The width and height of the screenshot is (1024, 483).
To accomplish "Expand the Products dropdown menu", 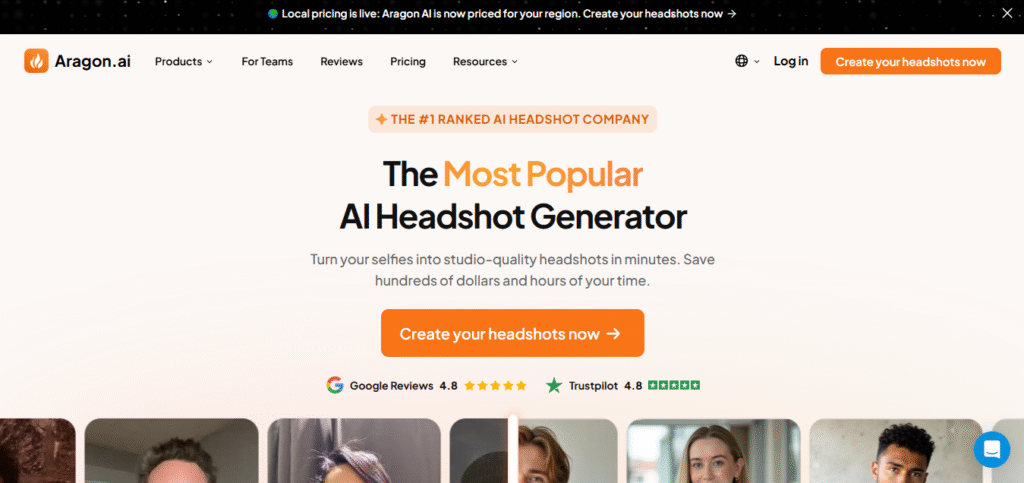I will point(184,61).
